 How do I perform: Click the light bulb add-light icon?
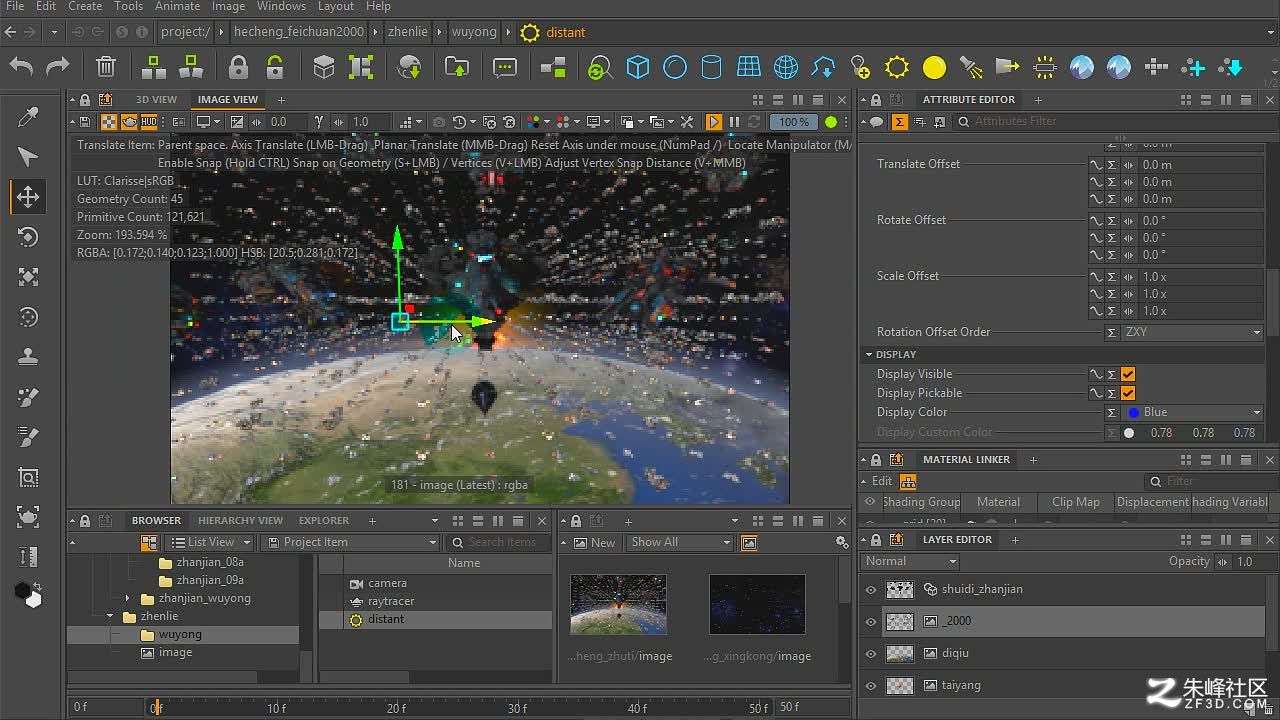pyautogui.click(x=860, y=67)
